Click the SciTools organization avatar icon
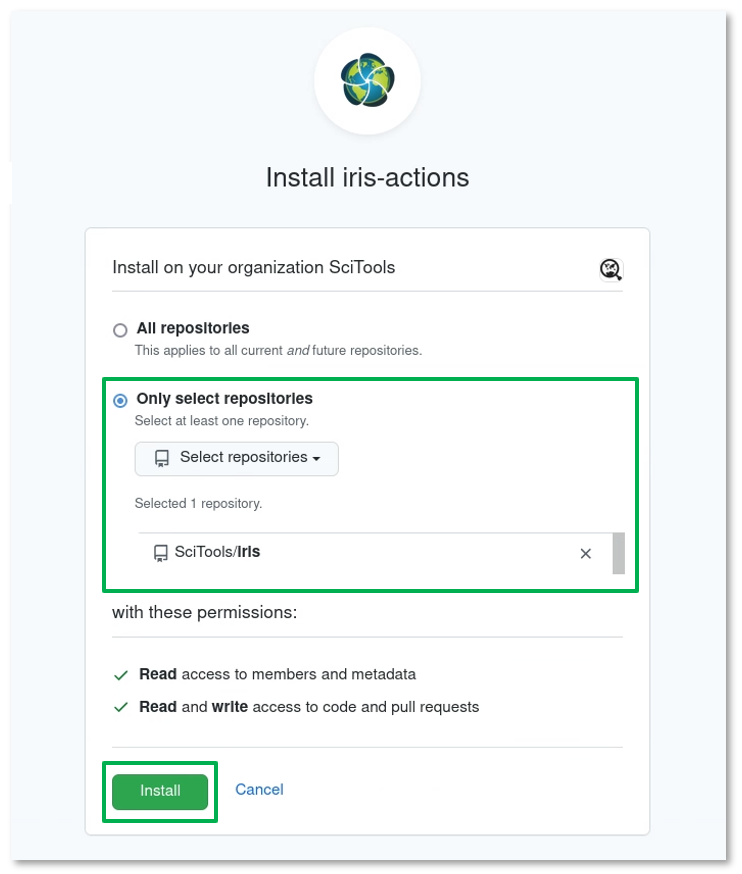Viewport: 742px width, 874px height. click(610, 269)
